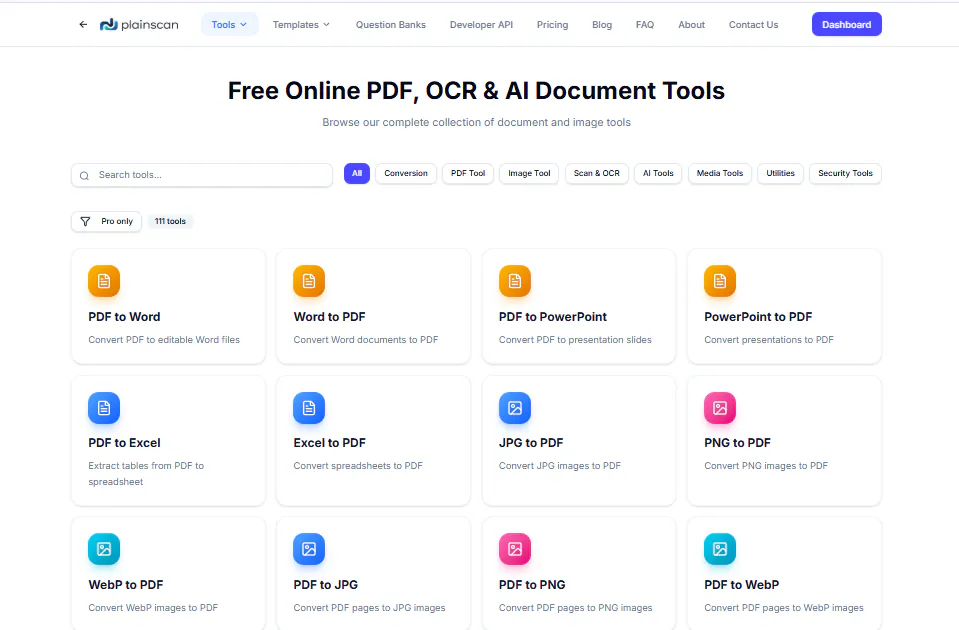Expand the Templates dropdown menu
The width and height of the screenshot is (959, 630).
(302, 24)
